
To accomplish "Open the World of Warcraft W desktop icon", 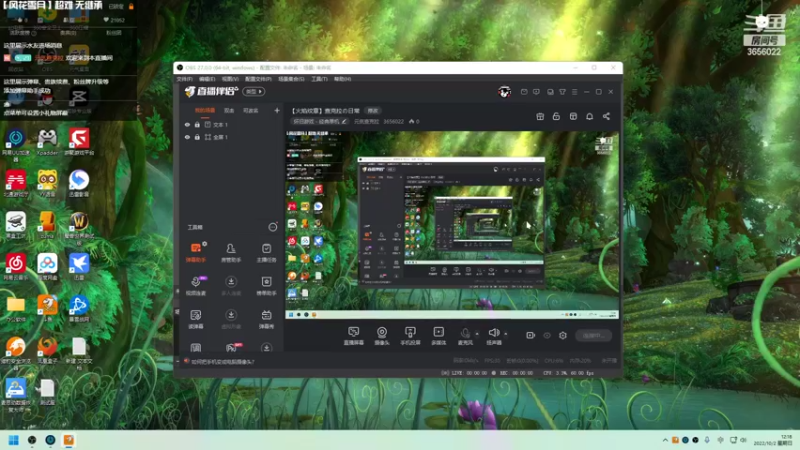I will click(79, 226).
